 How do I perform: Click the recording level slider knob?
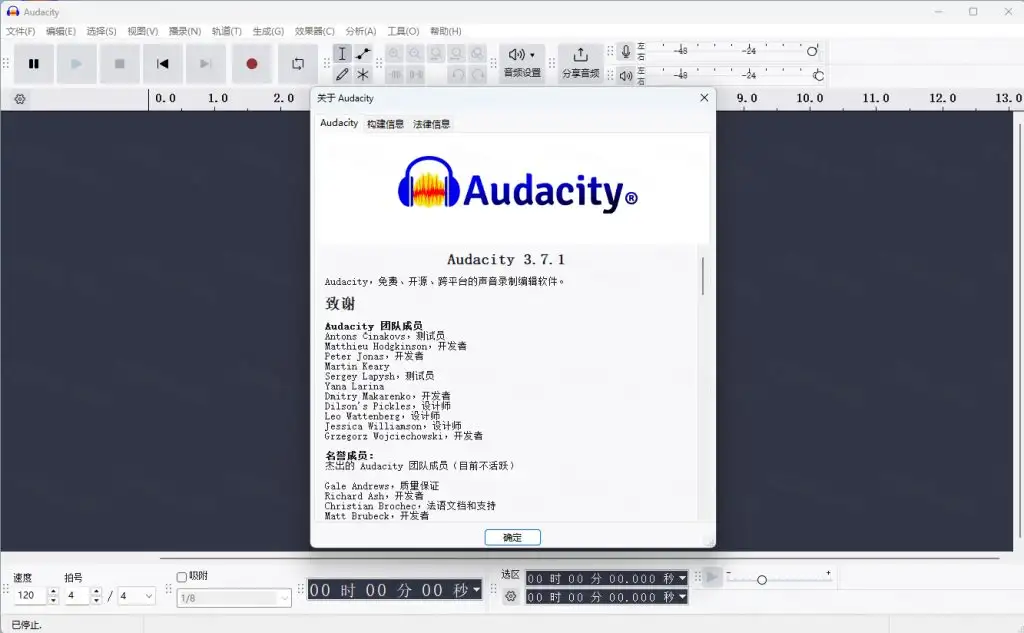pyautogui.click(x=812, y=52)
